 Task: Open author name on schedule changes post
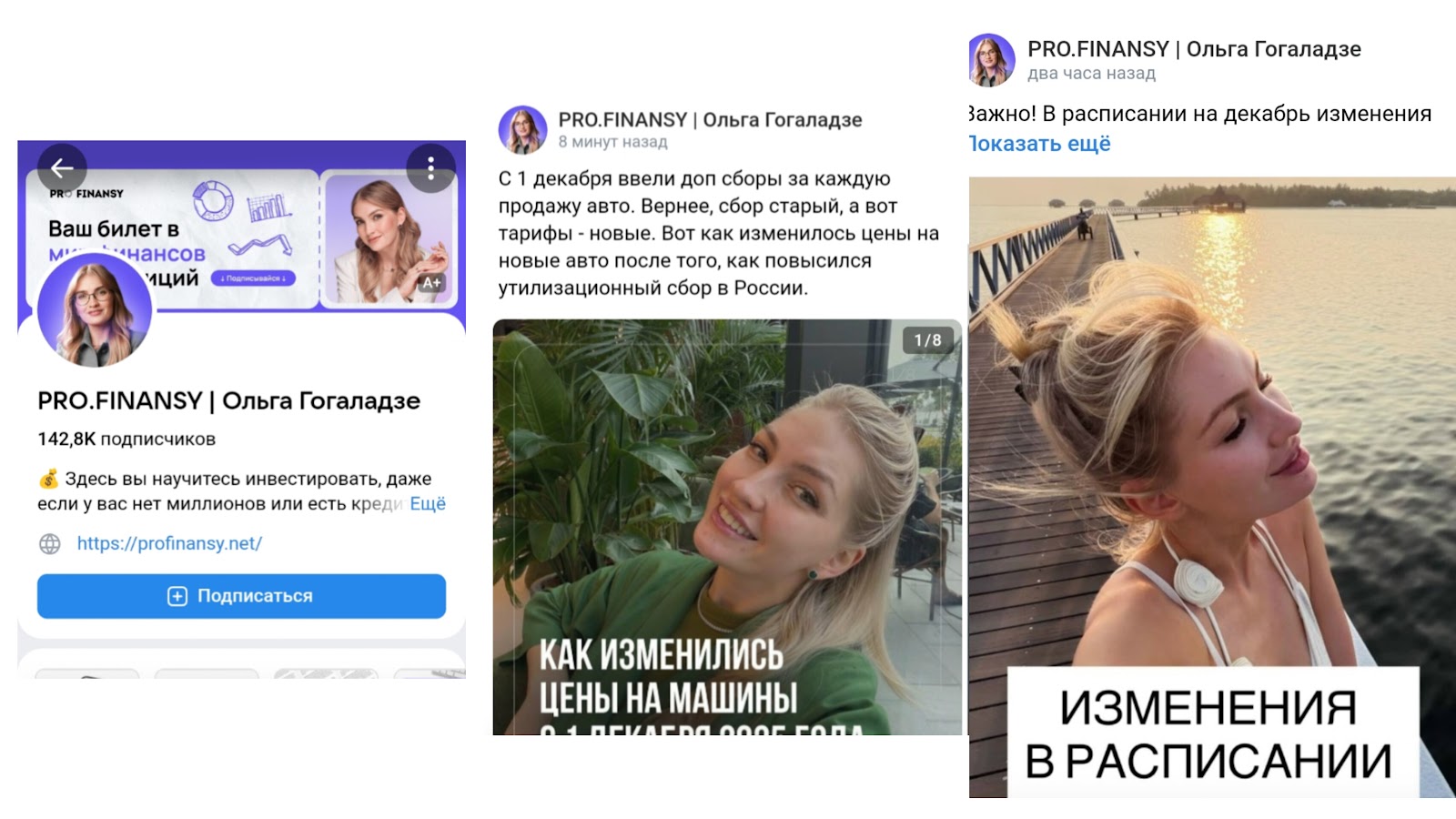click(1194, 49)
